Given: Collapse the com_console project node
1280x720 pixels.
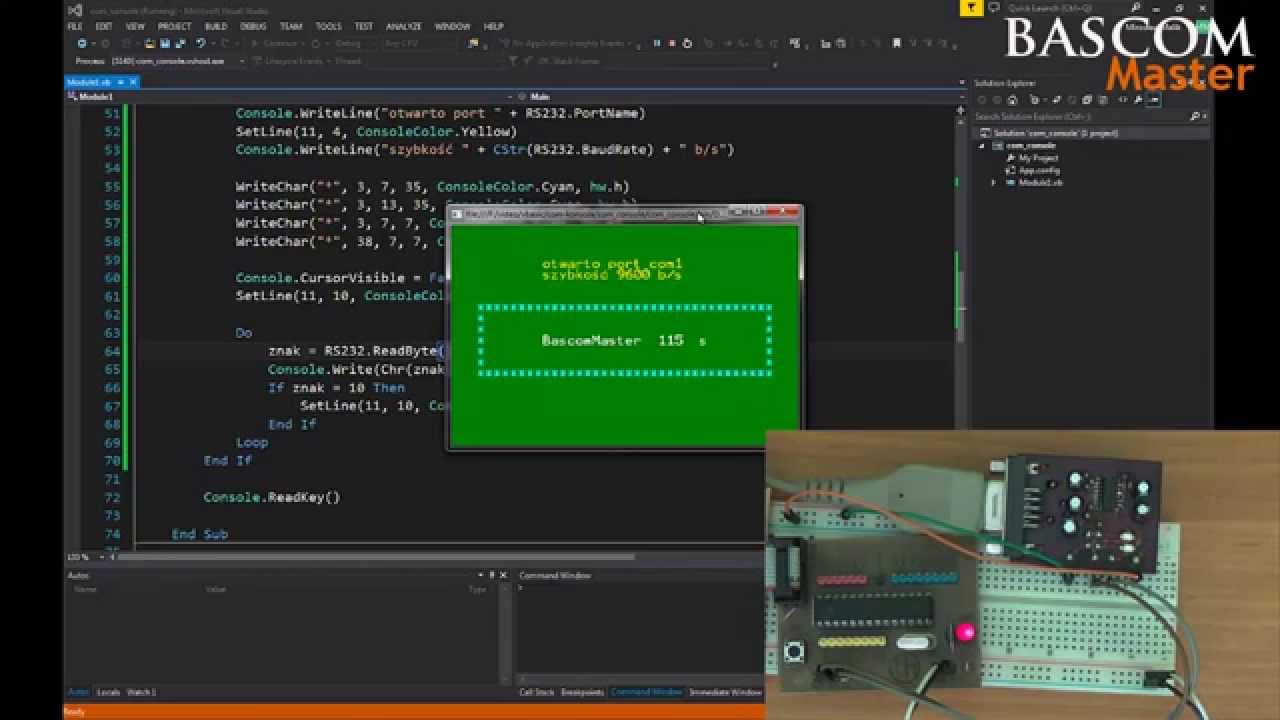Looking at the screenshot, I should click(x=982, y=146).
